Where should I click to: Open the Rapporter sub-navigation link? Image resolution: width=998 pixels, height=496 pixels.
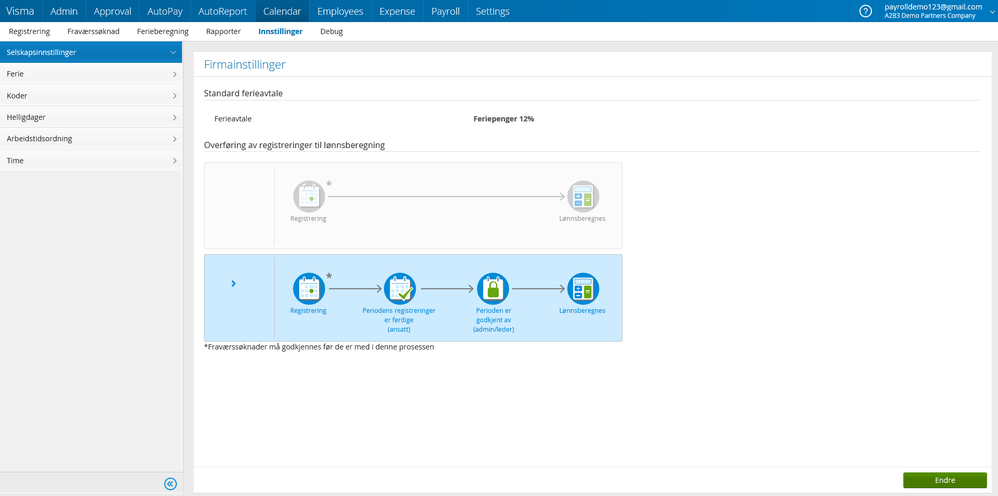click(x=223, y=32)
